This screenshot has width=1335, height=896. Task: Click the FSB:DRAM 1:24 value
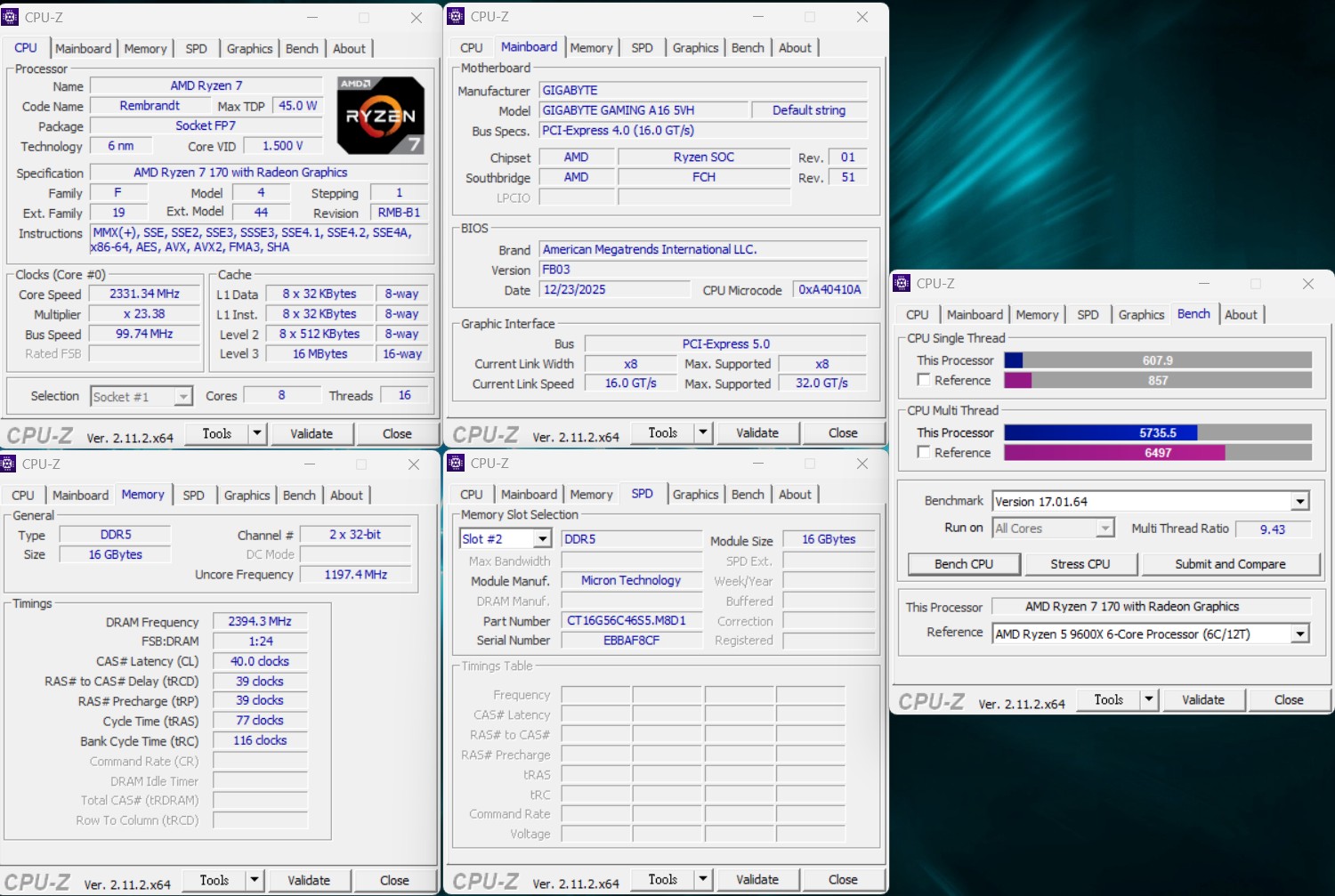click(260, 641)
